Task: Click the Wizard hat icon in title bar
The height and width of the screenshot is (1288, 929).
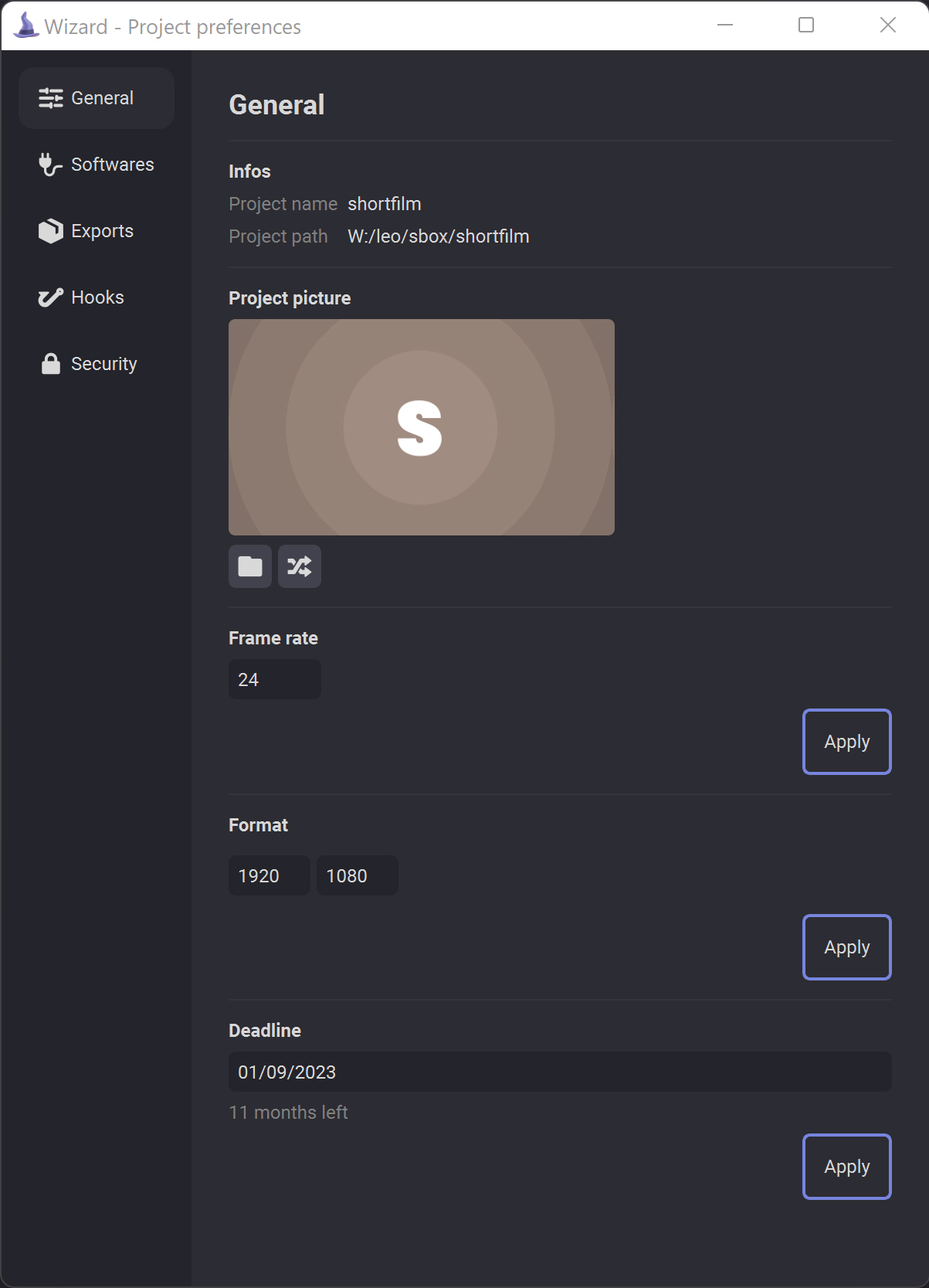Action: coord(26,25)
